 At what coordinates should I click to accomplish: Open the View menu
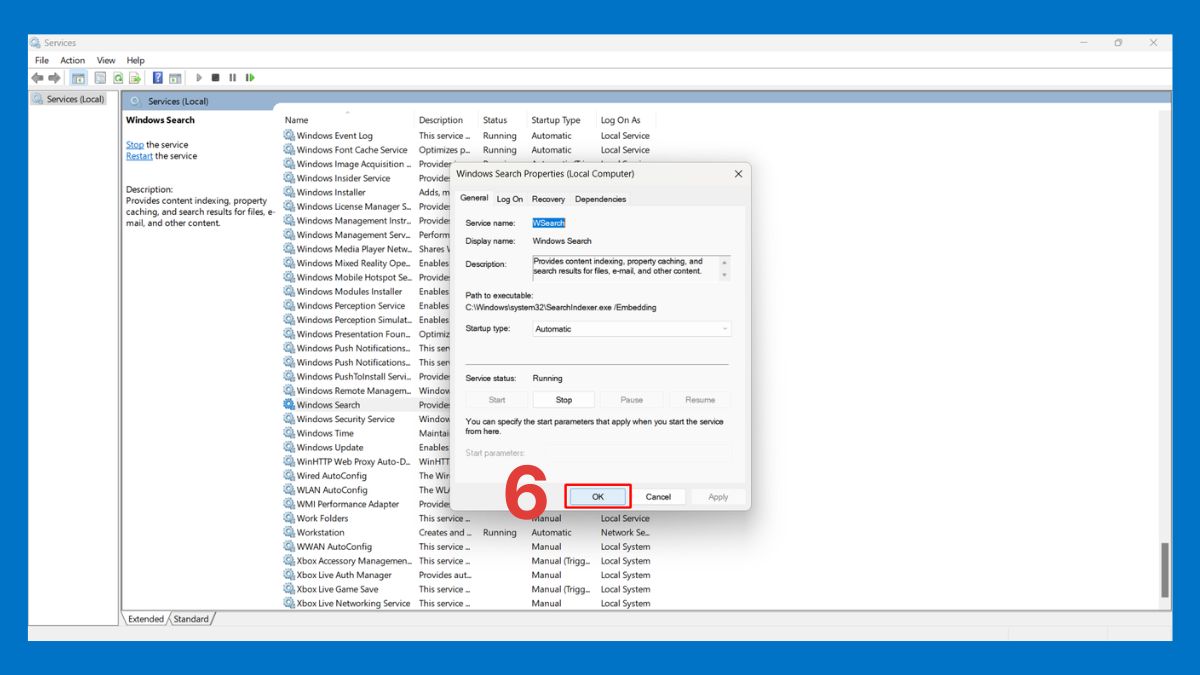coord(106,60)
